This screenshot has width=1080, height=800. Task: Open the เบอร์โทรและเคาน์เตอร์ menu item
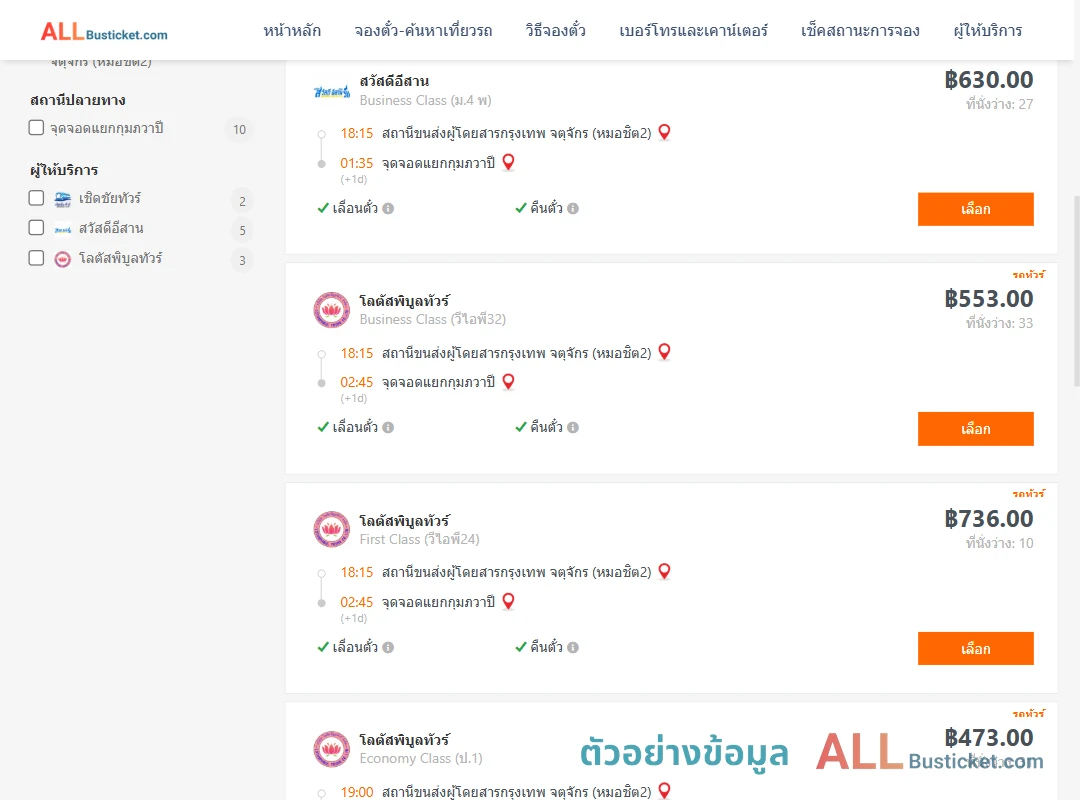click(694, 31)
